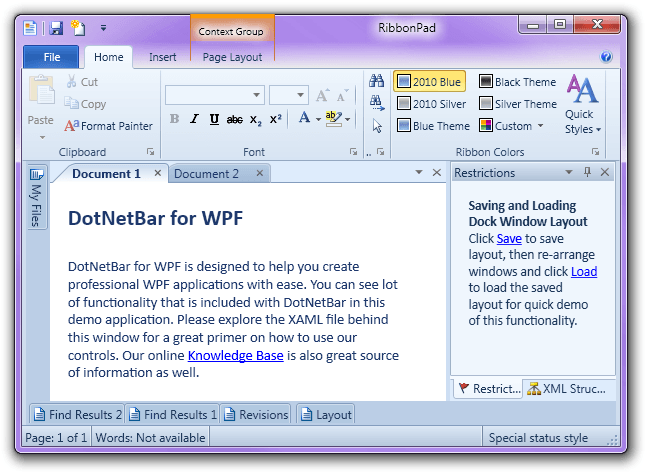The height and width of the screenshot is (472, 646).
Task: Click the Select cursor arrow icon
Action: [377, 126]
